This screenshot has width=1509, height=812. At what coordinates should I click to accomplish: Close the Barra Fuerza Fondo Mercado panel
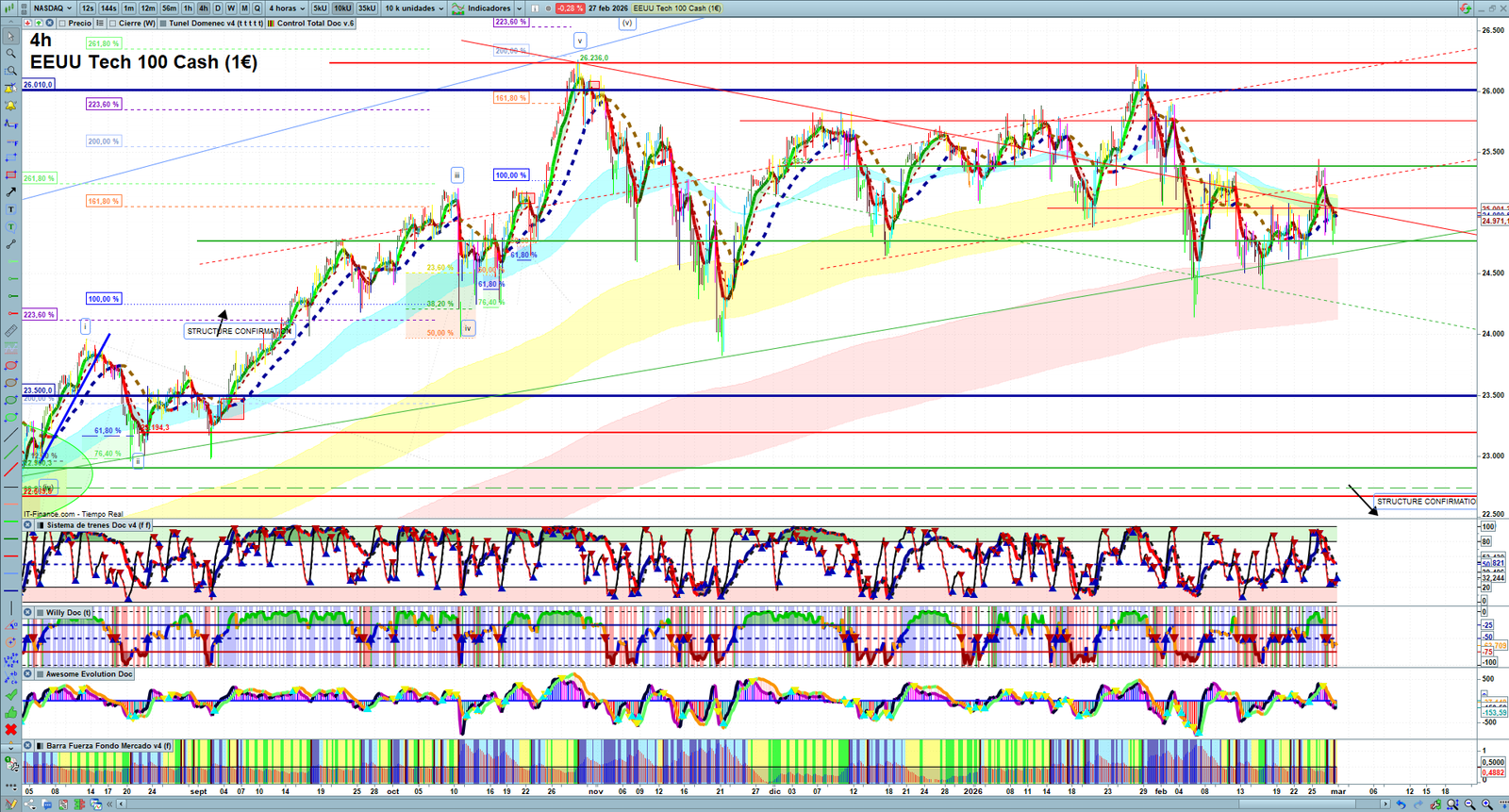point(28,746)
